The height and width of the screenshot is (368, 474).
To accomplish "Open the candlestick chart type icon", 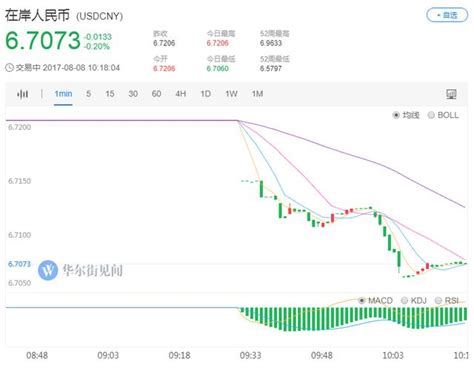I will pyautogui.click(x=23, y=94).
